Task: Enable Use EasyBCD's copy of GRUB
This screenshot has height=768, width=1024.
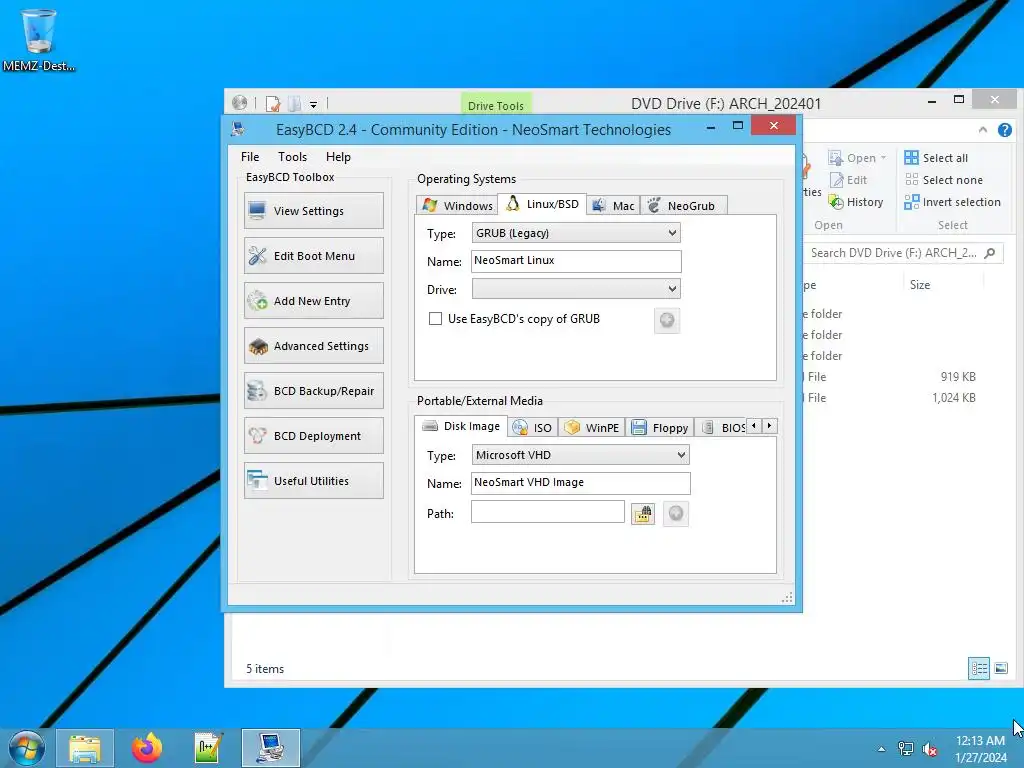Action: [435, 319]
